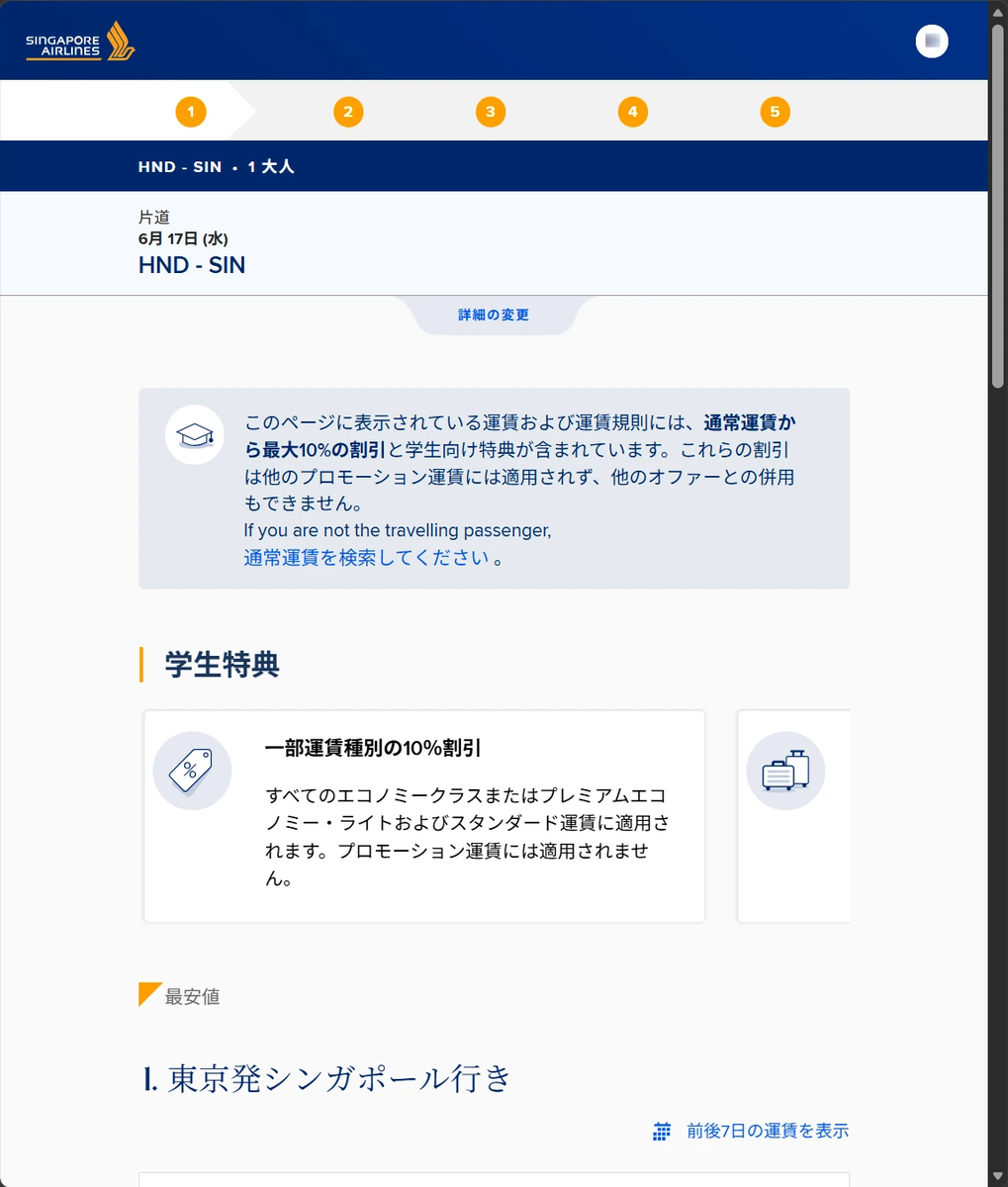Jump to booking step 3

(491, 112)
